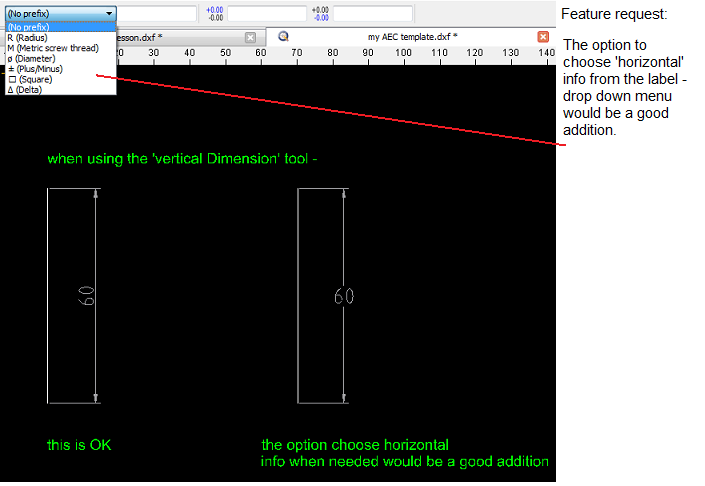Pick the ± (Plus/Minus) prefix option

(61, 69)
